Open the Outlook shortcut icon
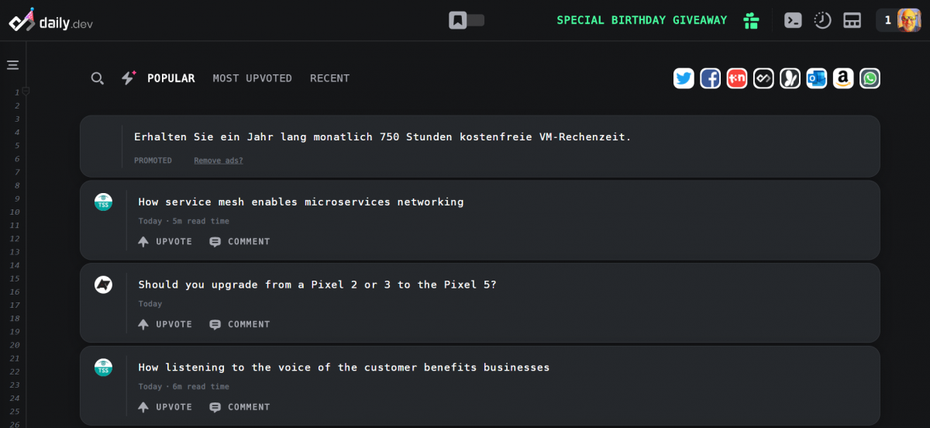The height and width of the screenshot is (428, 930). click(817, 78)
